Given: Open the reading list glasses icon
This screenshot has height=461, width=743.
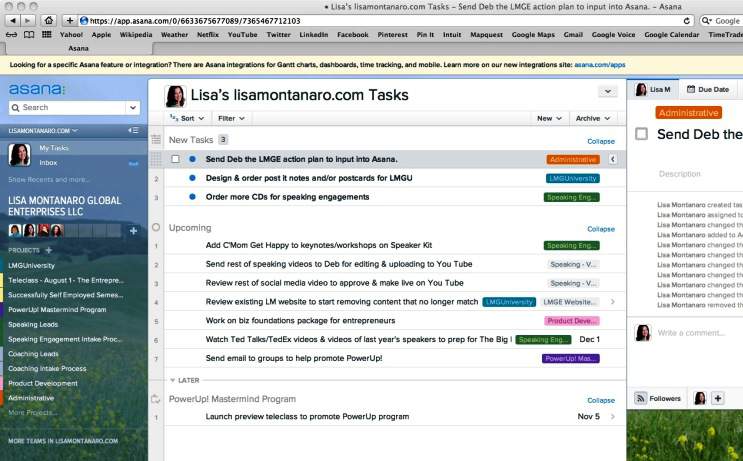Looking at the screenshot, I should pos(11,35).
